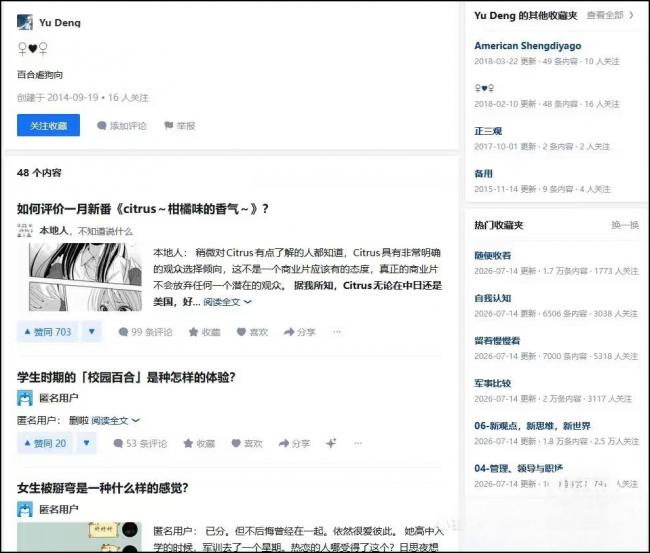Click the sparkle icon on 校园百合 answer
Viewport: 650px width, 553px height.
click(331, 443)
